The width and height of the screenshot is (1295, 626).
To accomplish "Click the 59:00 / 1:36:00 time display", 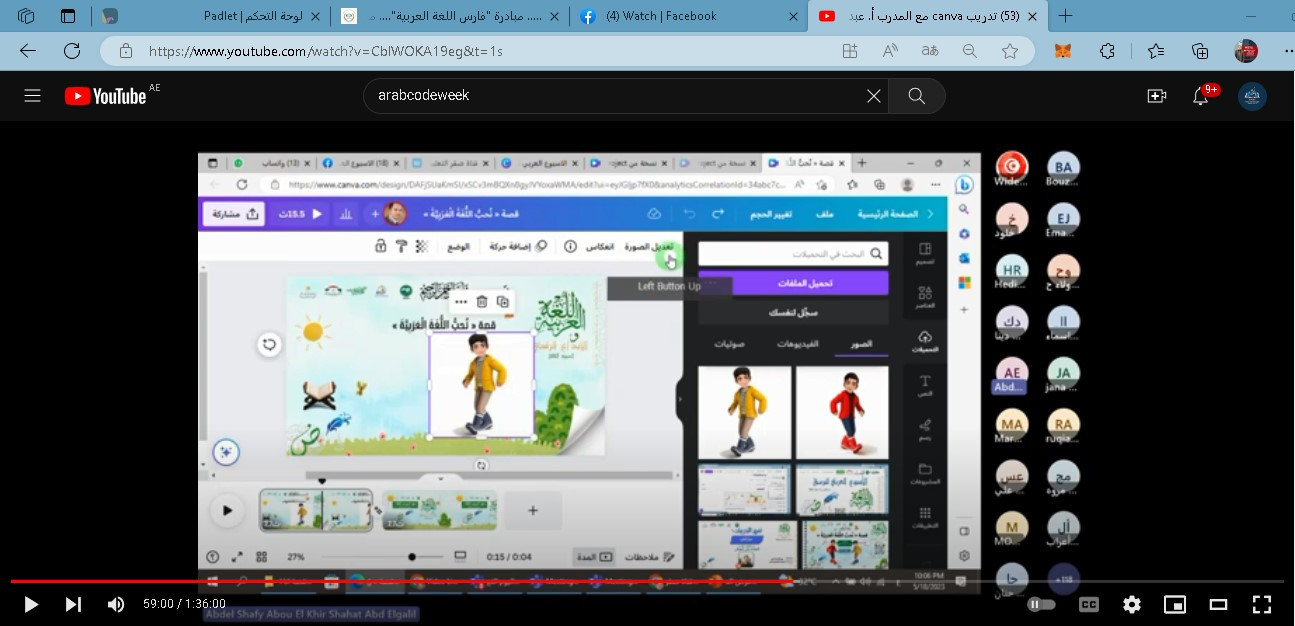I will pos(184,604).
